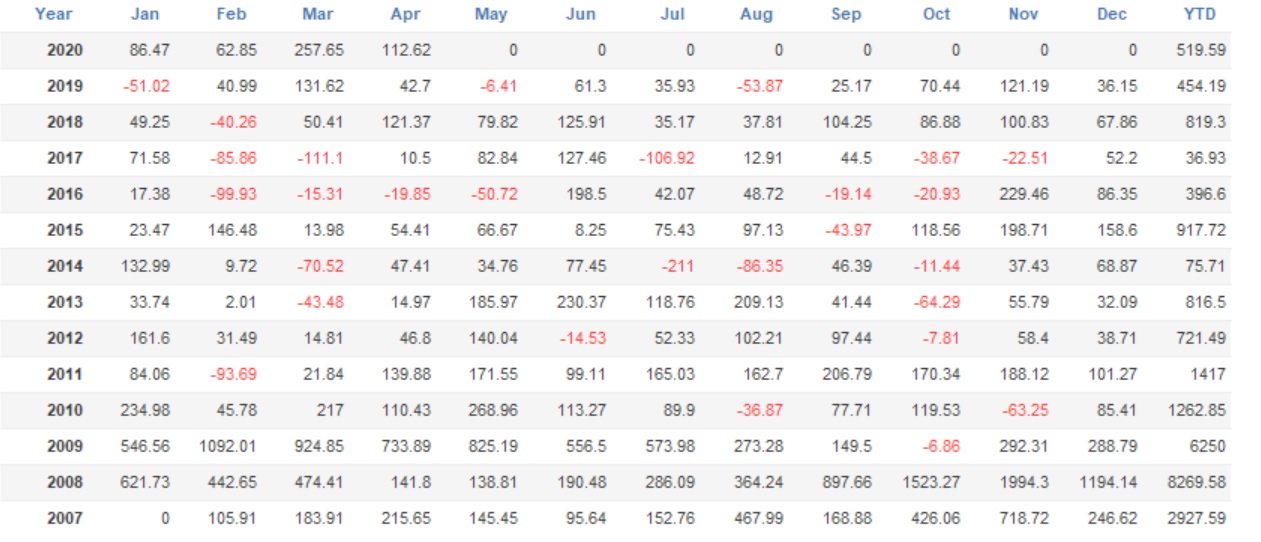Click the March 2017 value -111.1
This screenshot has height=542, width=1261.
coord(322,158)
